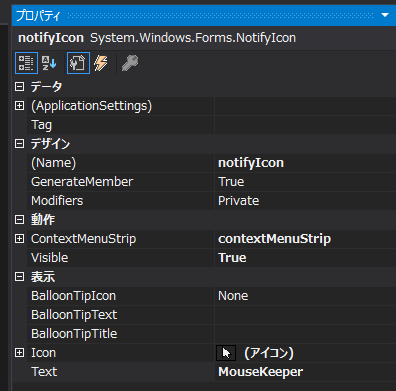Viewport: 396px width, 391px height.
Task: Click the notifyIcon object selector combo box
Action: (204, 38)
